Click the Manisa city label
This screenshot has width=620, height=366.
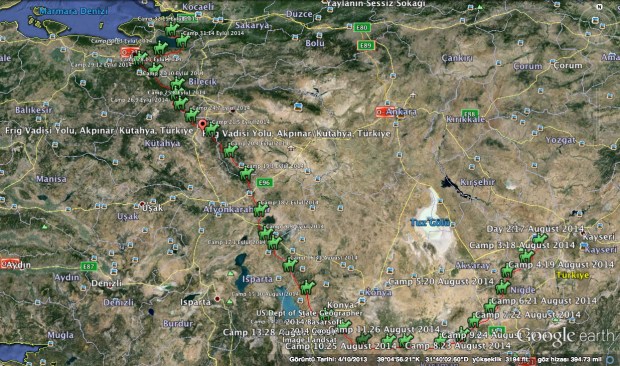point(51,179)
